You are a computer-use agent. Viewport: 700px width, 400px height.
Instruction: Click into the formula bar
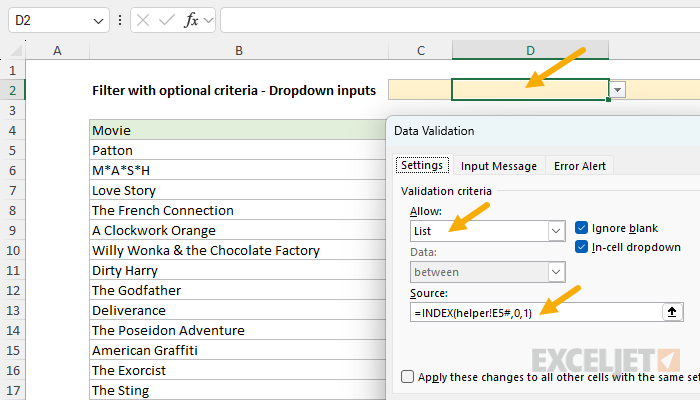(460, 20)
